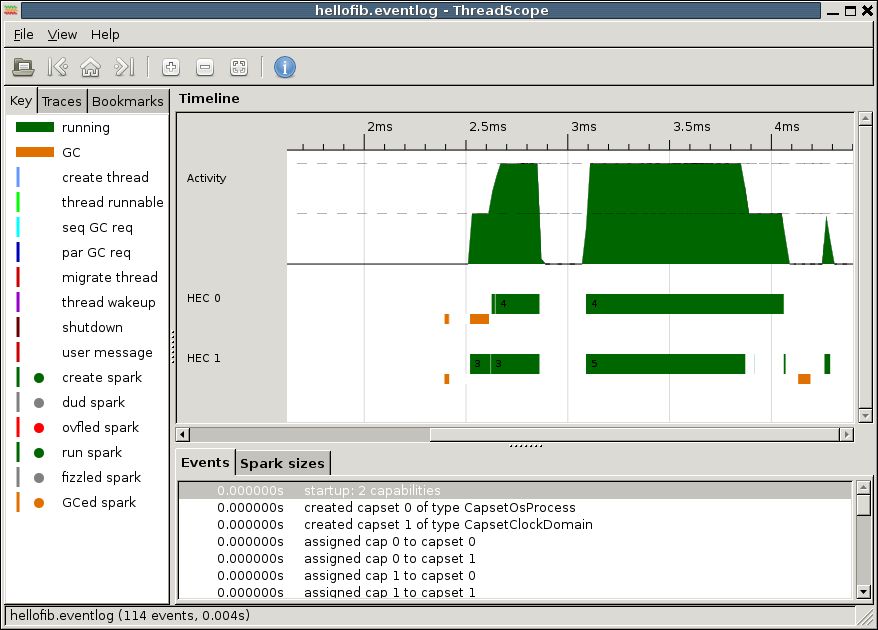This screenshot has width=878, height=630.
Task: Jump to the end of the timeline
Action: coord(124,67)
